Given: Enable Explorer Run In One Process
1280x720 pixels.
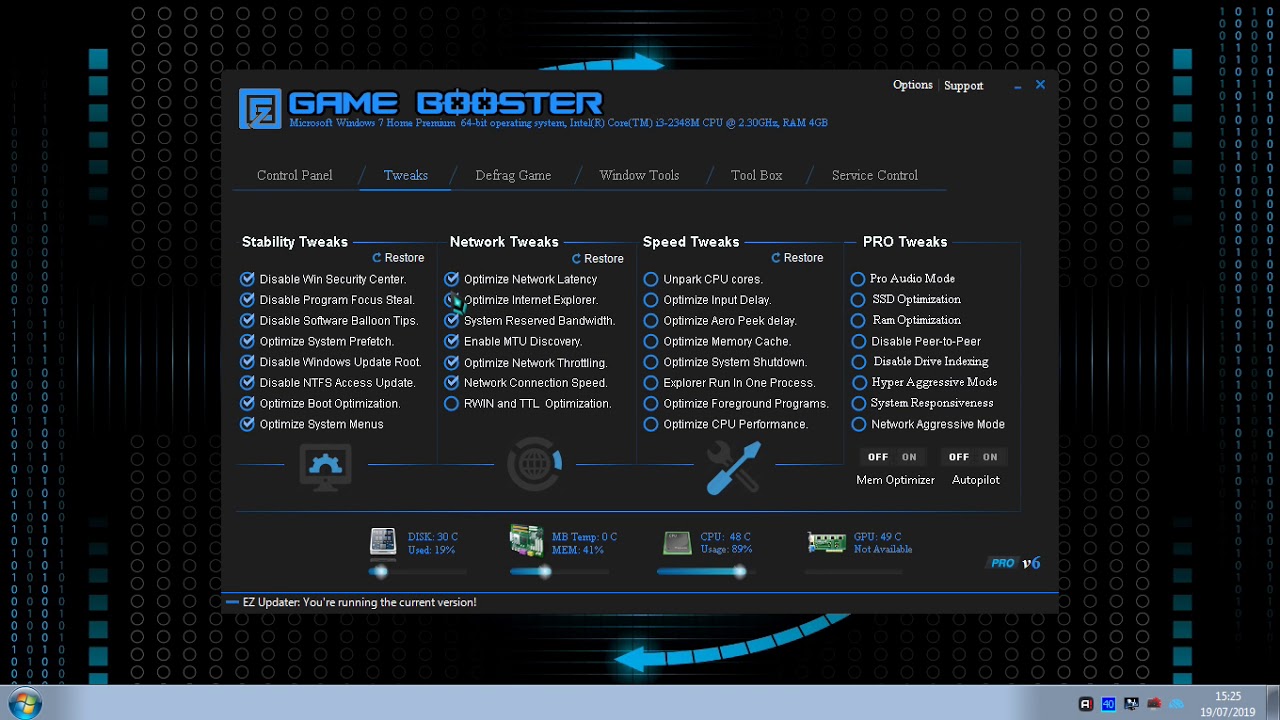Looking at the screenshot, I should (x=651, y=383).
